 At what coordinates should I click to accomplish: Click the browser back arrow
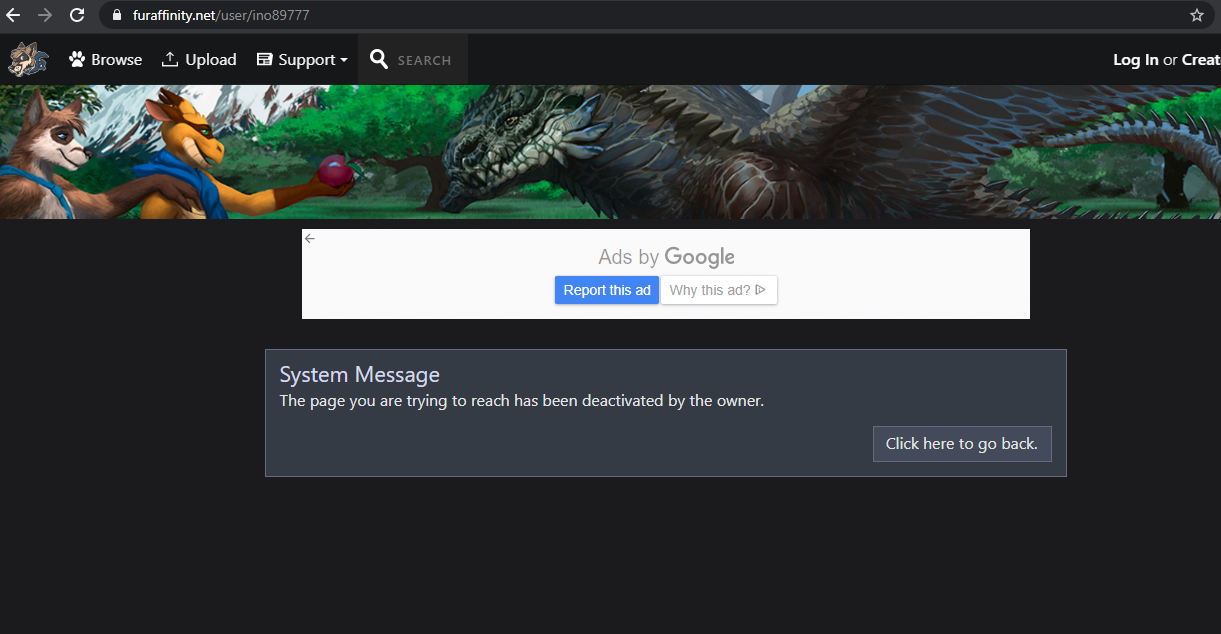(x=14, y=15)
